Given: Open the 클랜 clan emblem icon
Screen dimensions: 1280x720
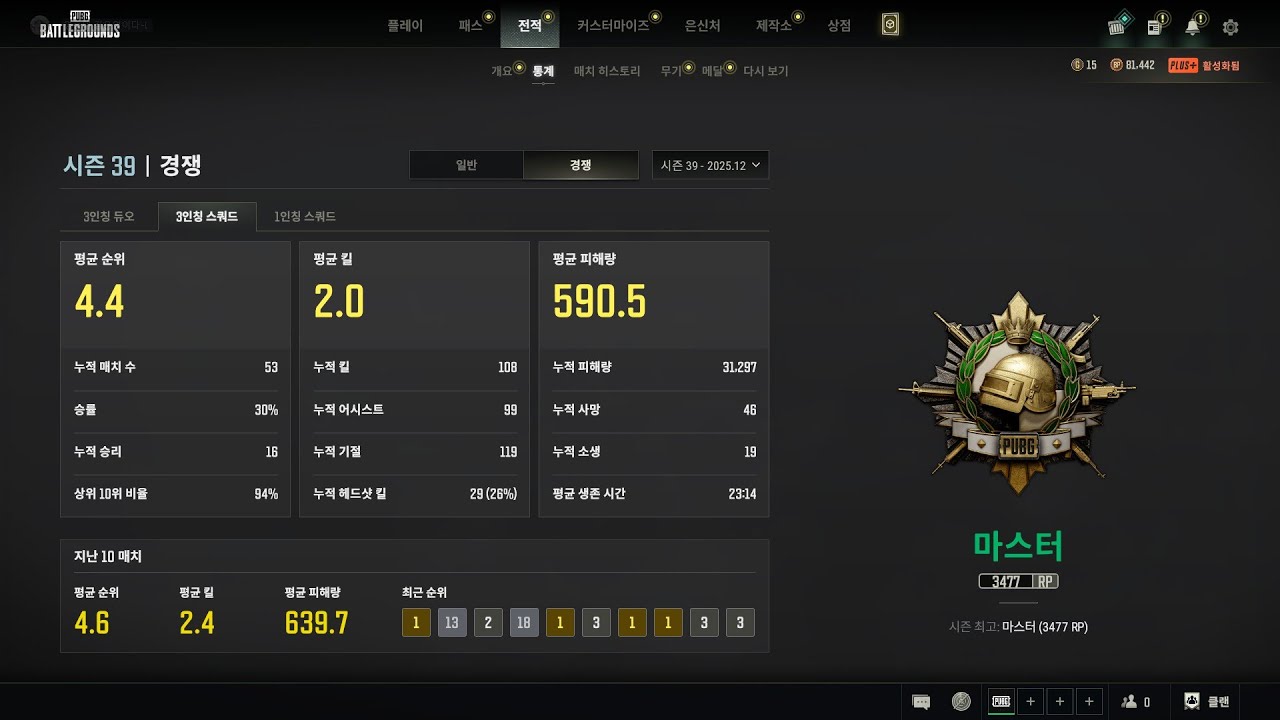Looking at the screenshot, I should (x=1192, y=701).
